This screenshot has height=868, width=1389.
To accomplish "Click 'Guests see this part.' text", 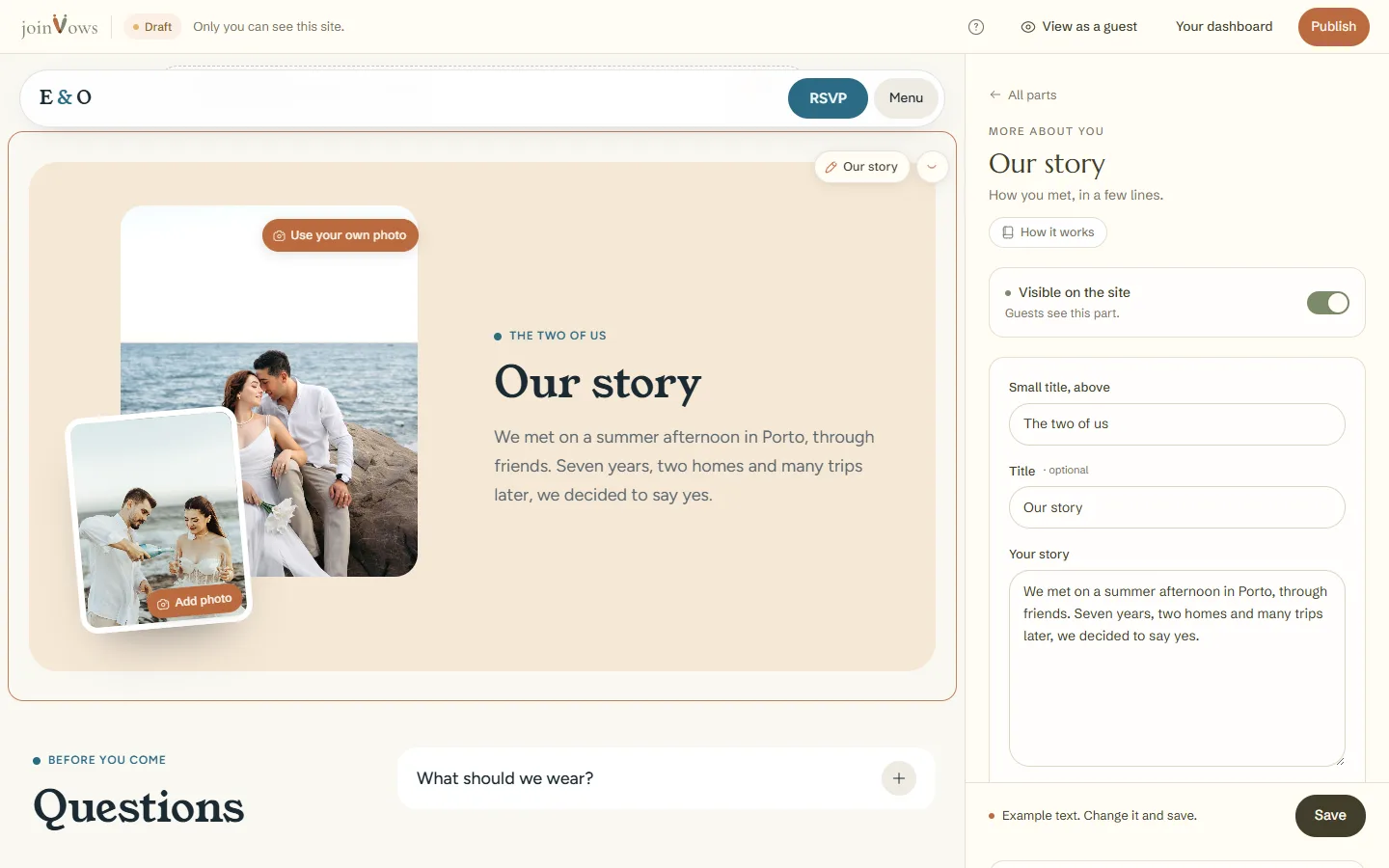I will 1062,313.
